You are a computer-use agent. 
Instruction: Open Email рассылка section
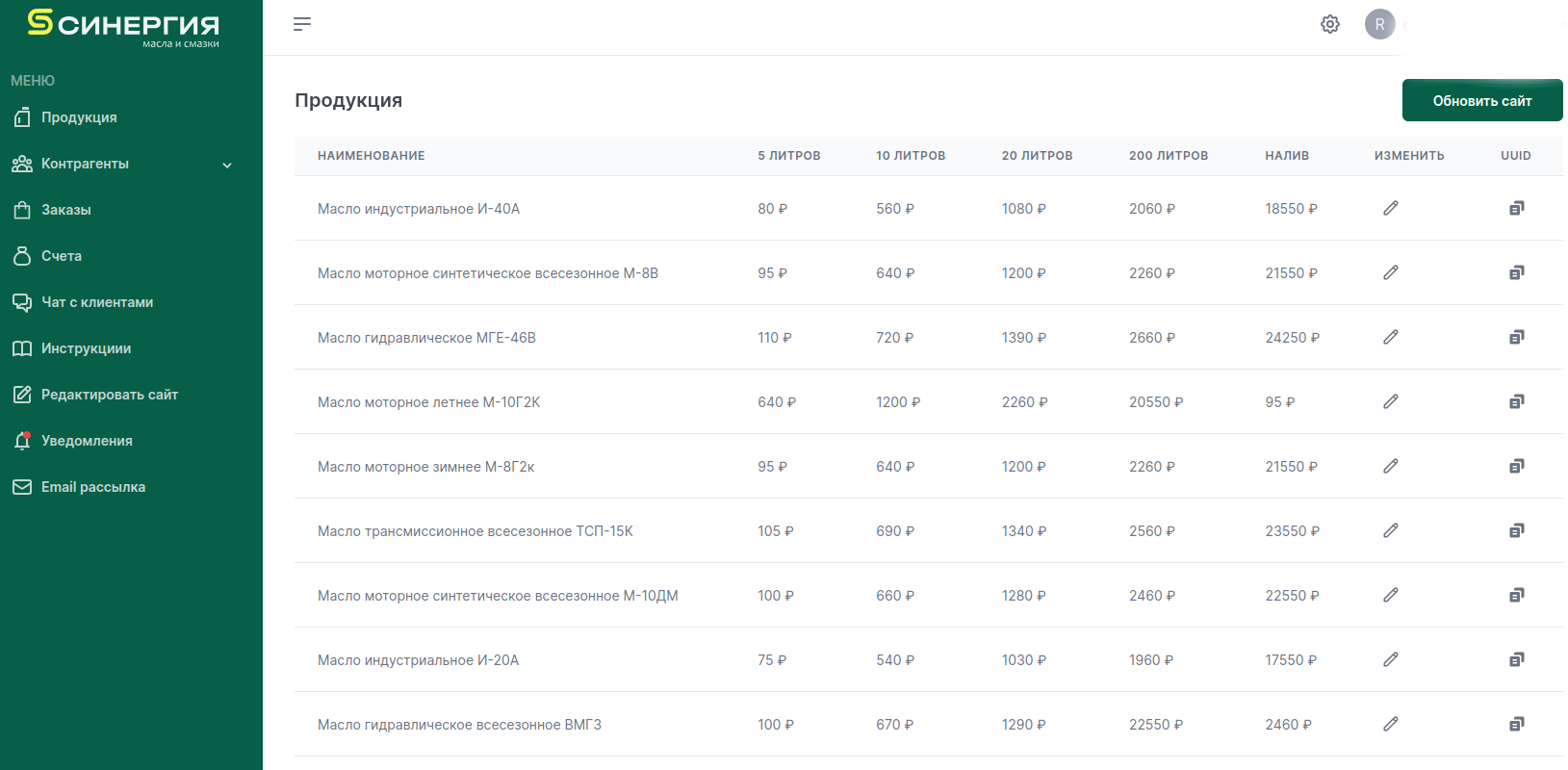[x=93, y=487]
